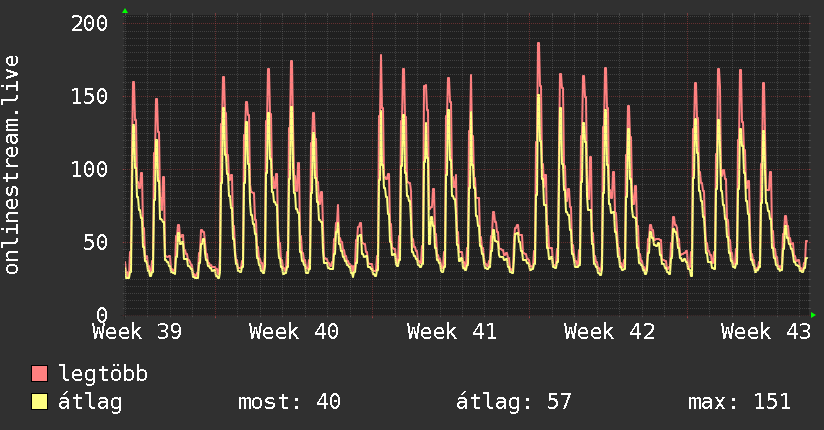This screenshot has height=430, width=824.
Task: Click the 'Week 40' axis label
Action: click(x=294, y=332)
